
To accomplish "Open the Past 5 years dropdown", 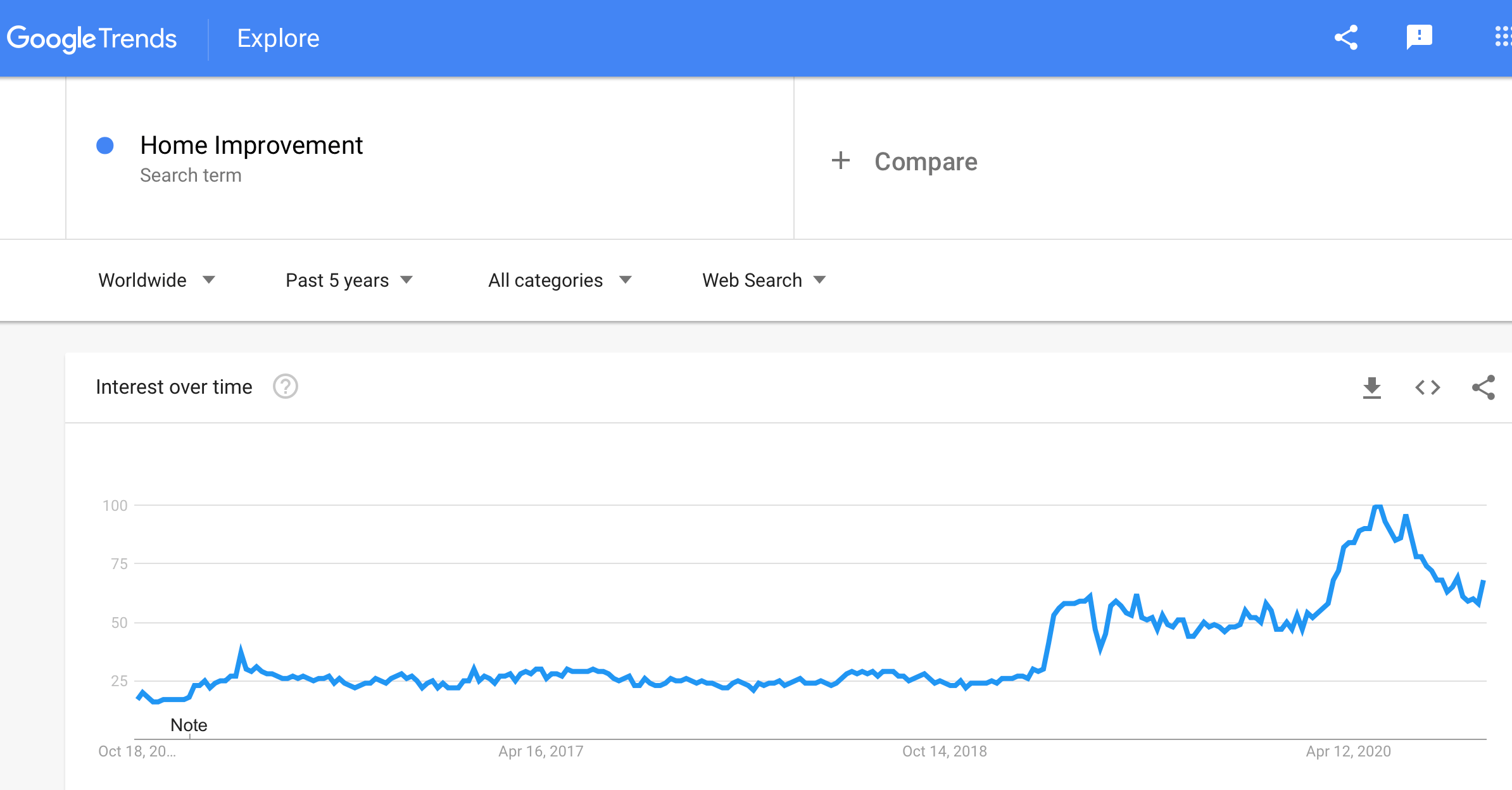I will [349, 280].
